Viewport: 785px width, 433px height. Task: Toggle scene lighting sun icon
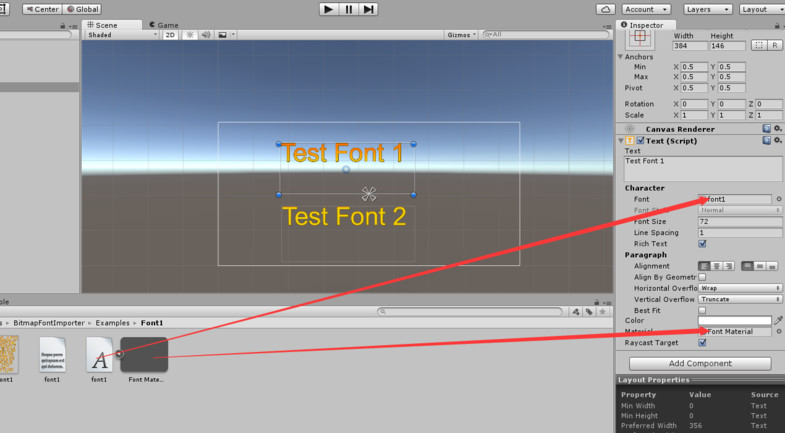tap(190, 35)
